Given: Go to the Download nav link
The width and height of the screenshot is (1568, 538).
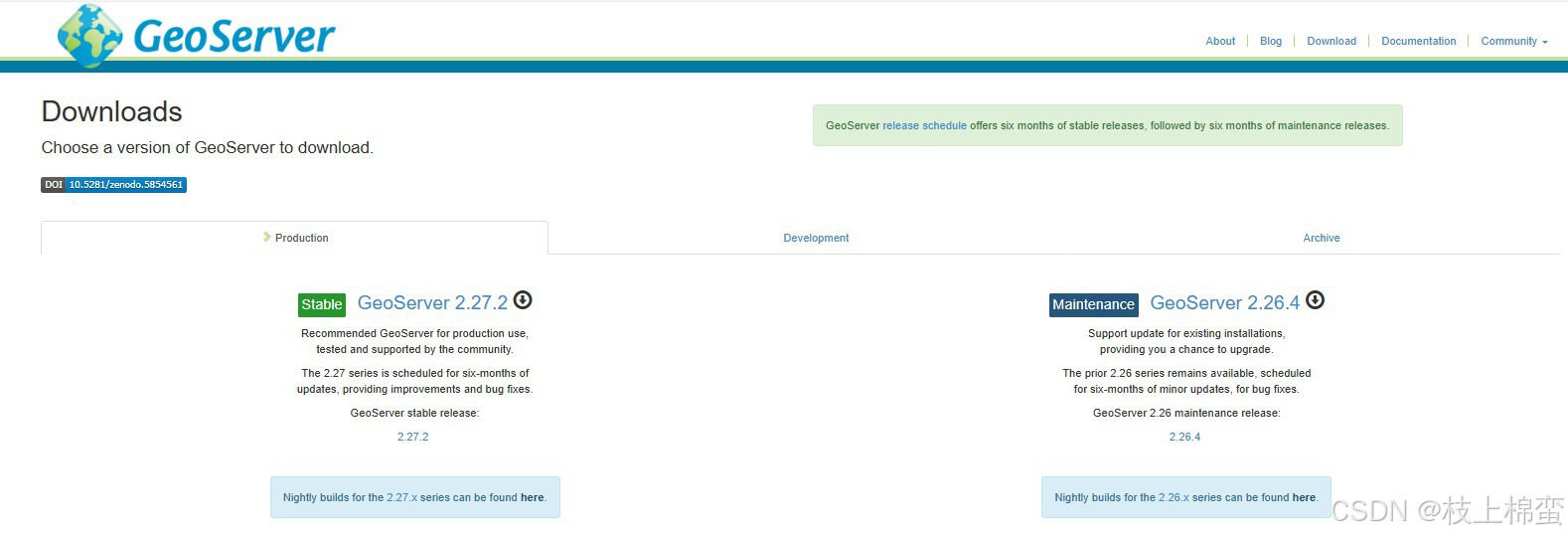Looking at the screenshot, I should point(1332,41).
